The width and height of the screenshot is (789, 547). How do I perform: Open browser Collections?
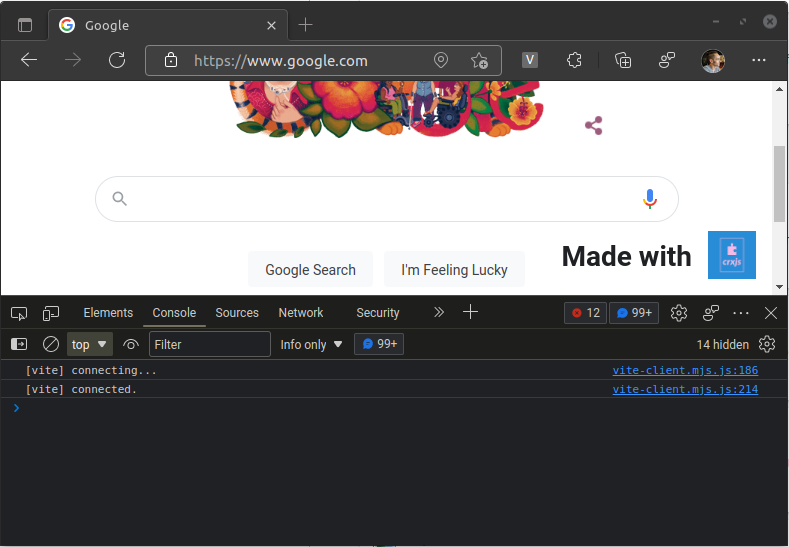[623, 60]
